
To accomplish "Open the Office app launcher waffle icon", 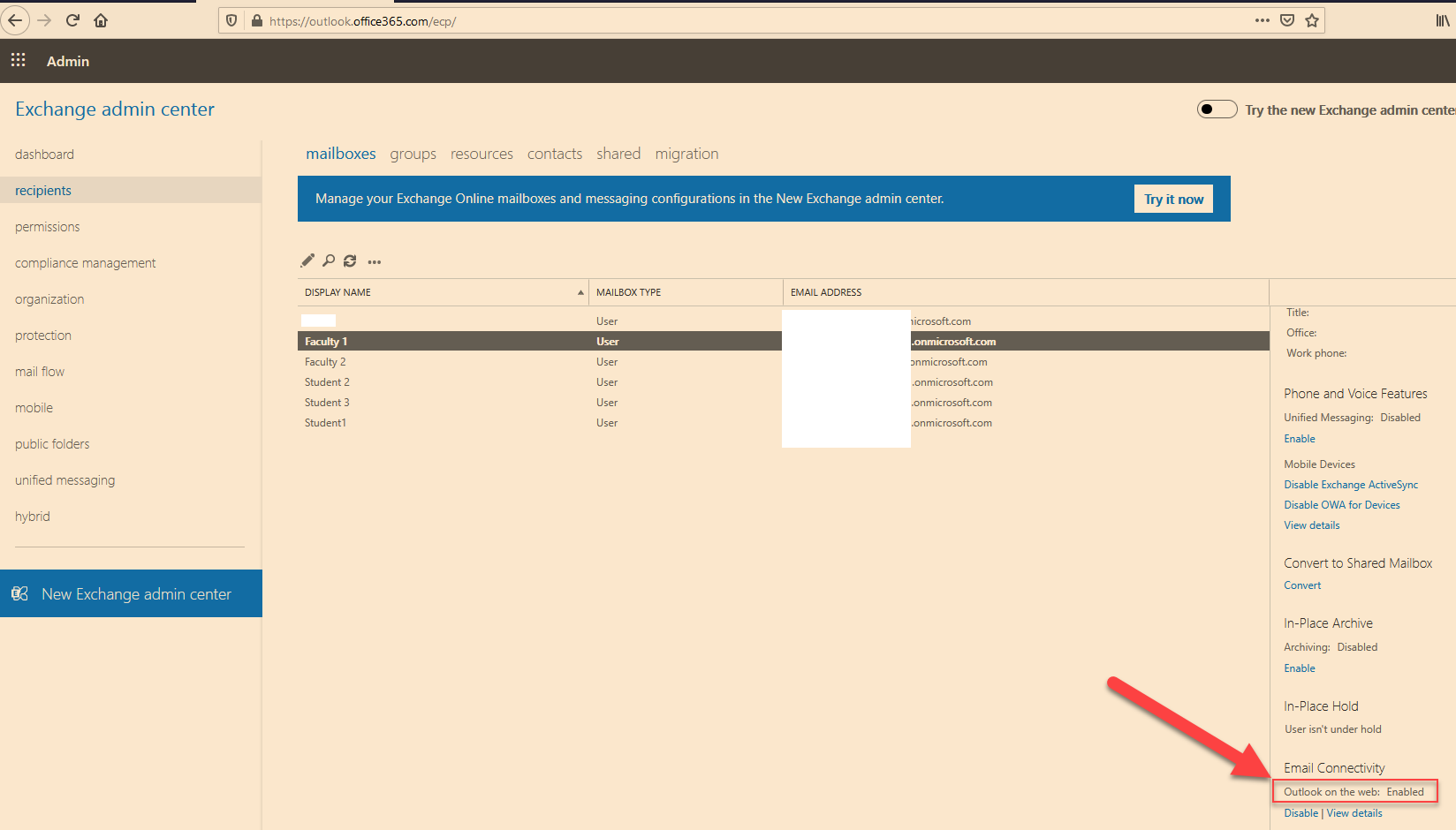I will pyautogui.click(x=18, y=60).
